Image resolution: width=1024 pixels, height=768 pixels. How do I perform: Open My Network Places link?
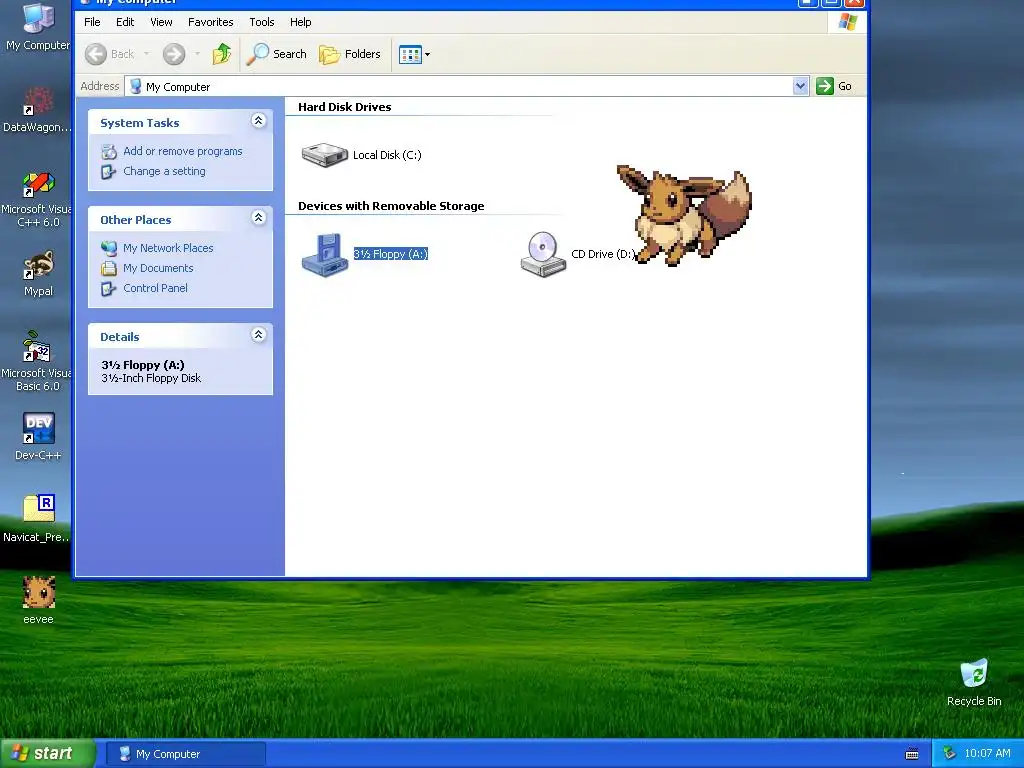[168, 248]
